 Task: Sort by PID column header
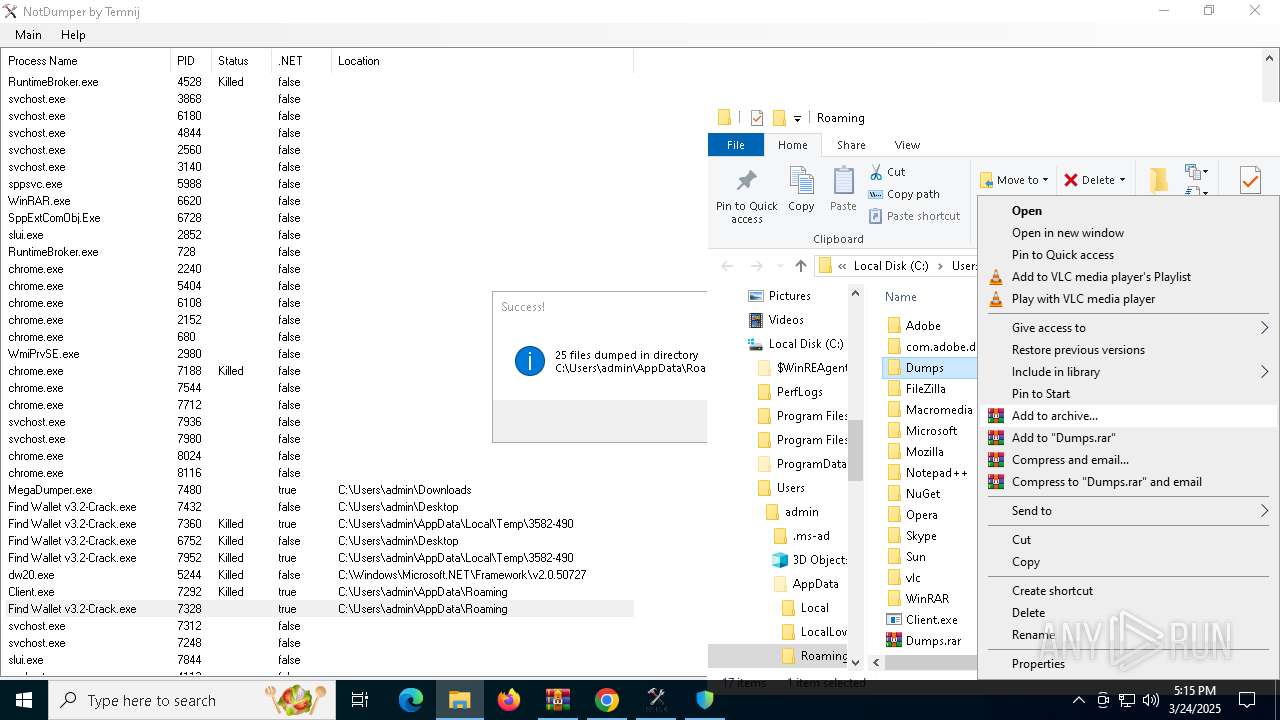(191, 61)
